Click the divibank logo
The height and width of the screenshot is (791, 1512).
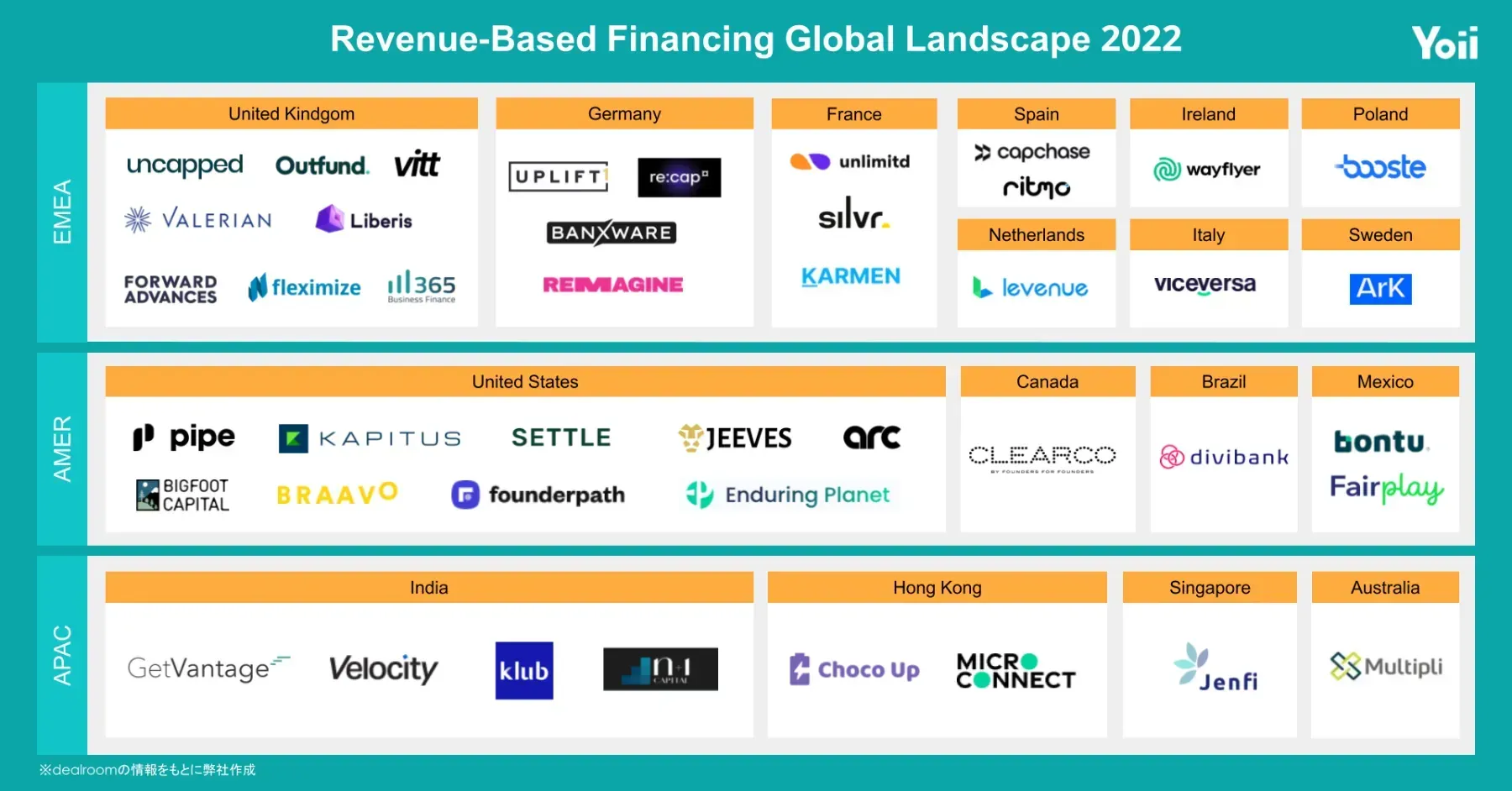1224,457
